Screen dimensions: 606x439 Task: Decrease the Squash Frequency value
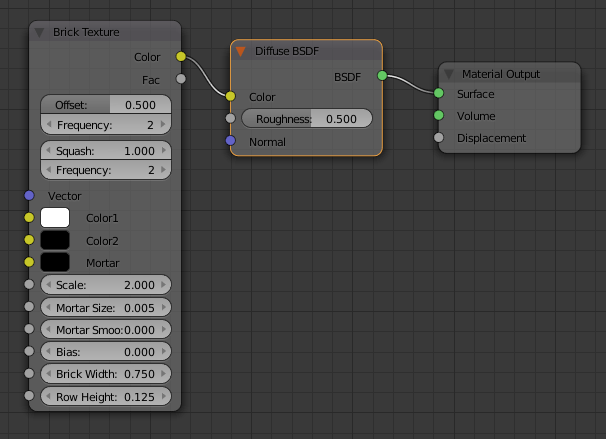click(x=49, y=170)
